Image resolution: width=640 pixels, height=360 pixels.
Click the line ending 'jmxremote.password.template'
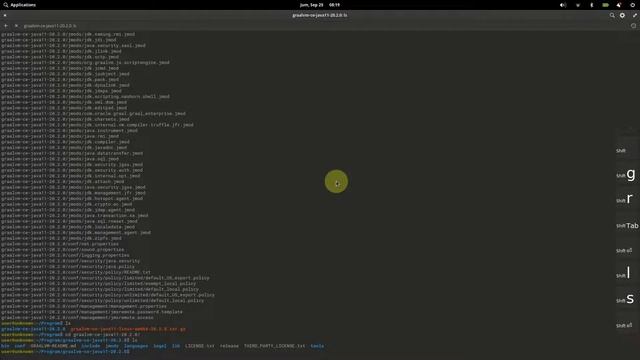coord(92,312)
